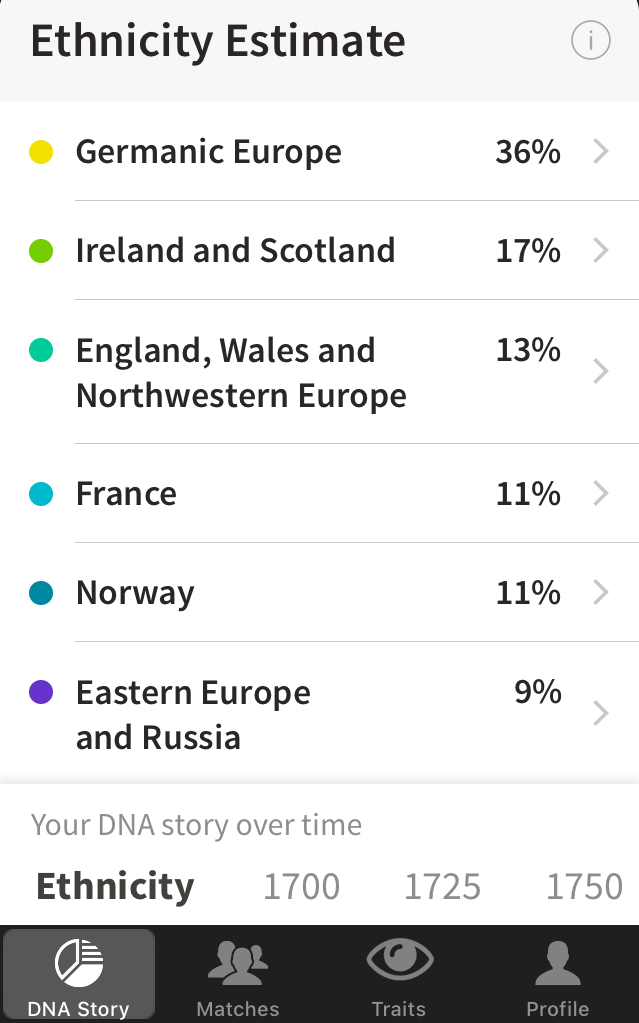This screenshot has width=639, height=1023.
Task: Open the Matches people icon
Action: coord(238,963)
